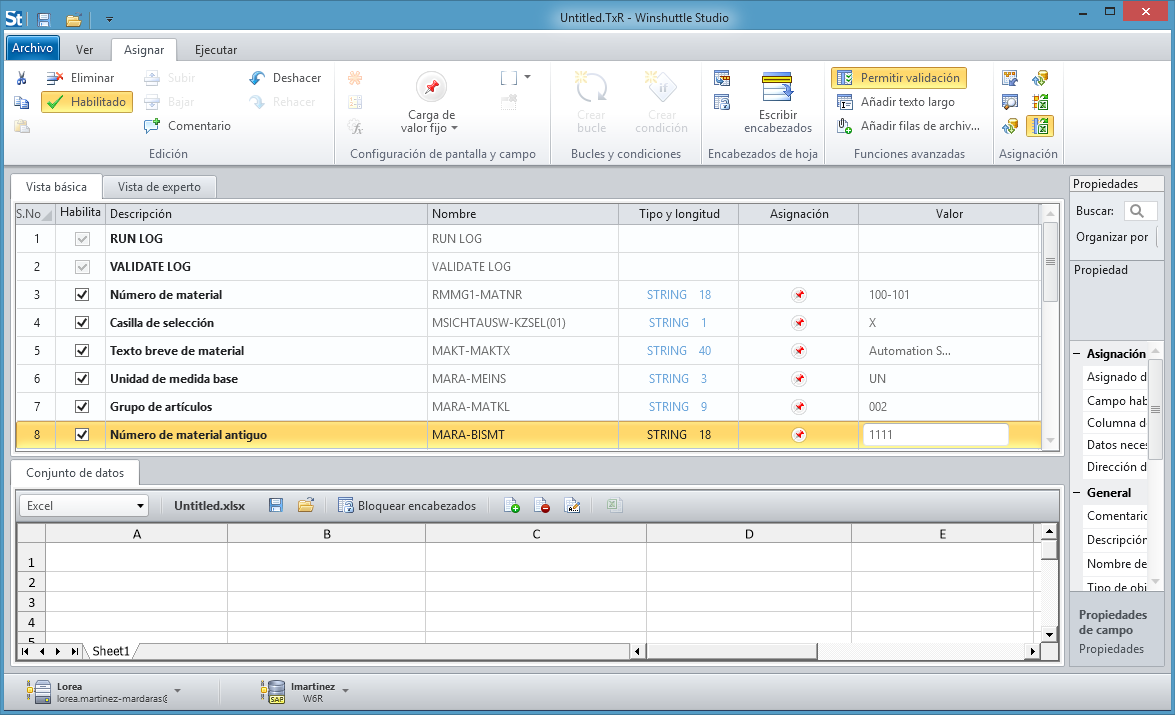Open a data file with folder icon
1175x715 pixels.
(x=306, y=506)
